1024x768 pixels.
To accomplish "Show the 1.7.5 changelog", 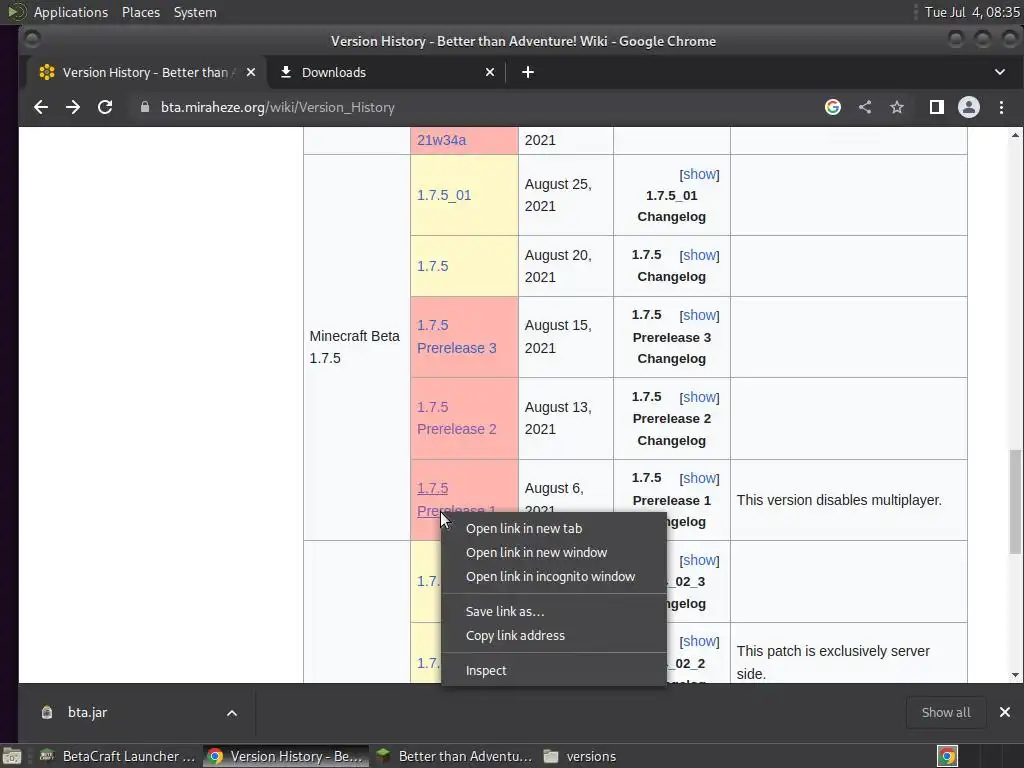I will point(699,255).
